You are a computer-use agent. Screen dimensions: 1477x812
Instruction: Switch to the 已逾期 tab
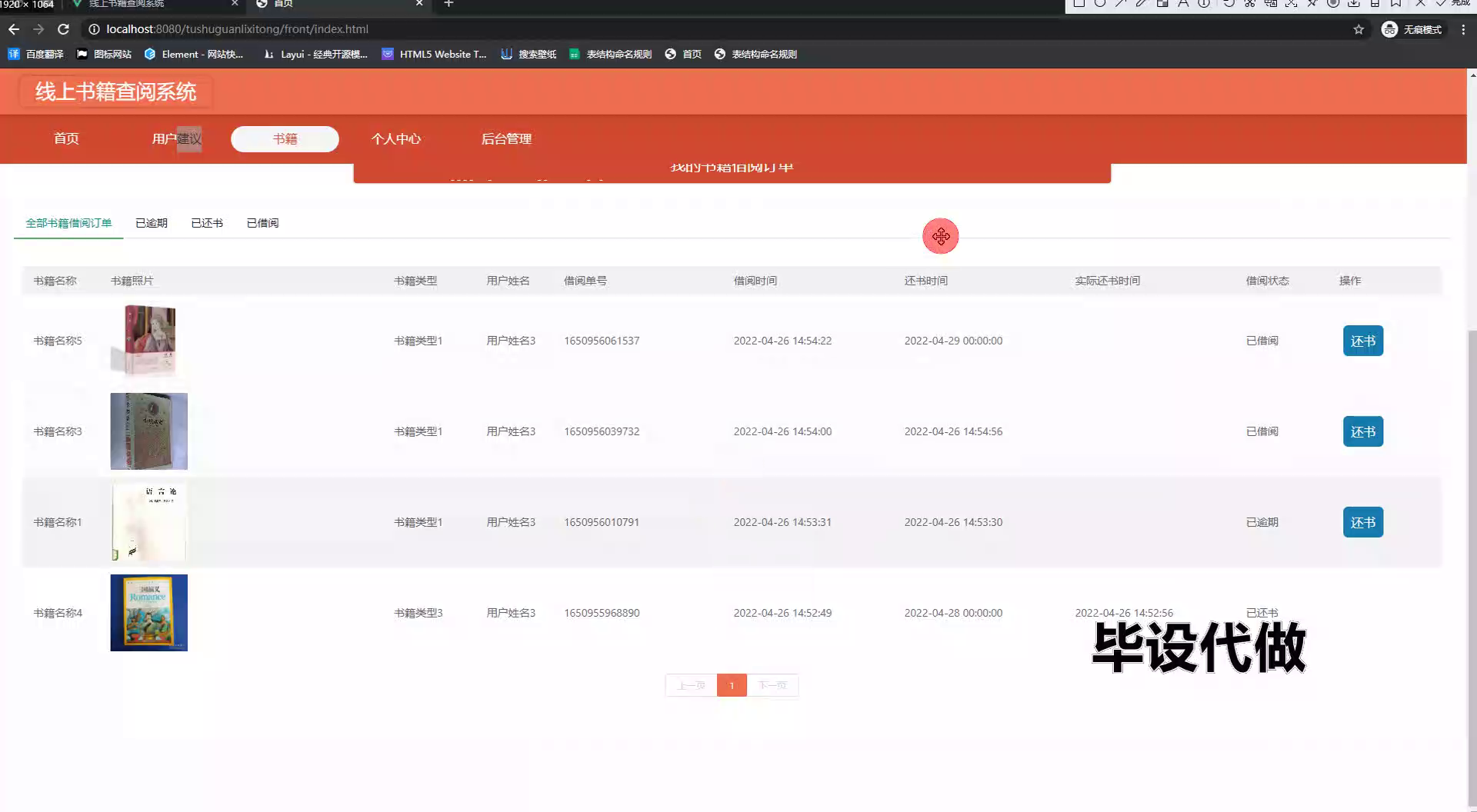pyautogui.click(x=152, y=223)
